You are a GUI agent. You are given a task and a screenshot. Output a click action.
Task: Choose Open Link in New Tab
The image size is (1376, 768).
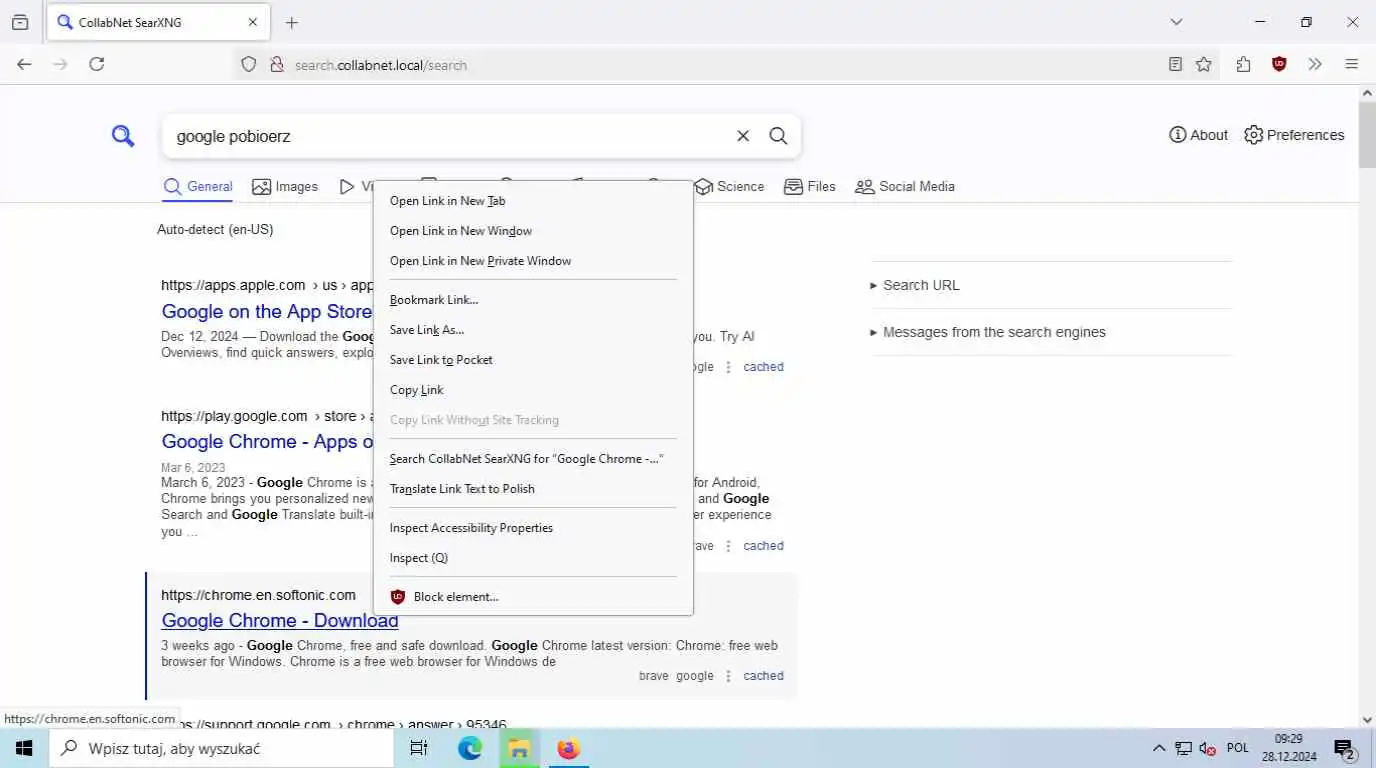(x=533, y=201)
